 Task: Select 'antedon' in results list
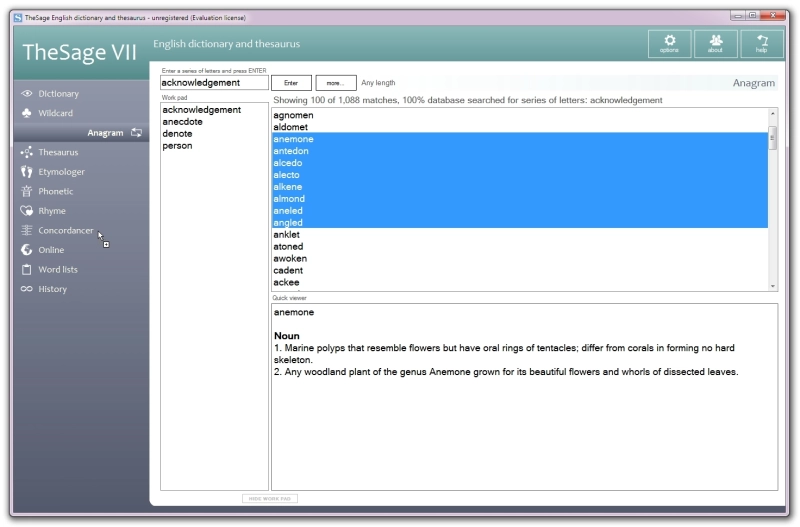click(x=520, y=151)
